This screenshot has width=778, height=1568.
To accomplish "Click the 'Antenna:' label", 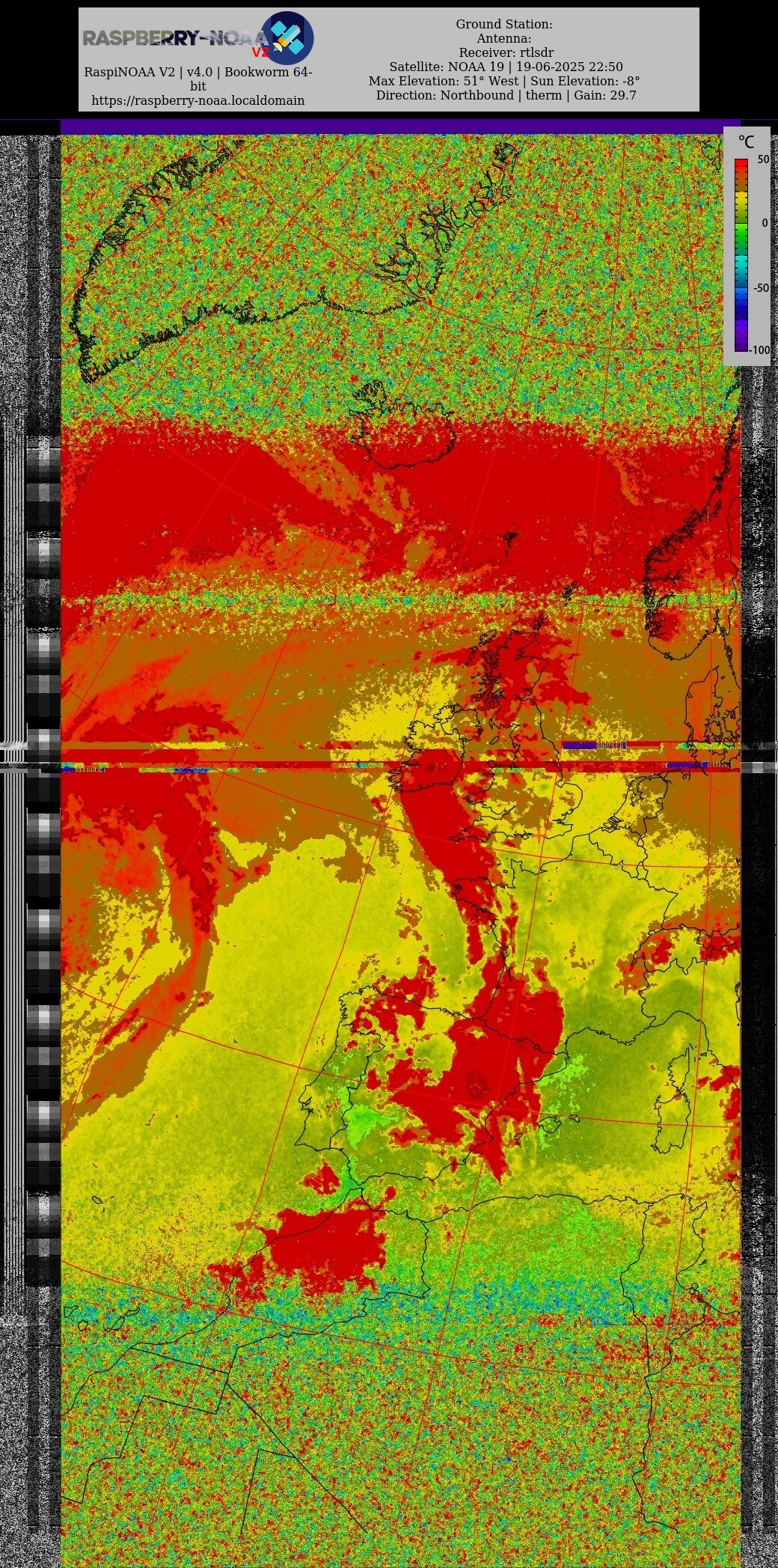I will pos(504,38).
